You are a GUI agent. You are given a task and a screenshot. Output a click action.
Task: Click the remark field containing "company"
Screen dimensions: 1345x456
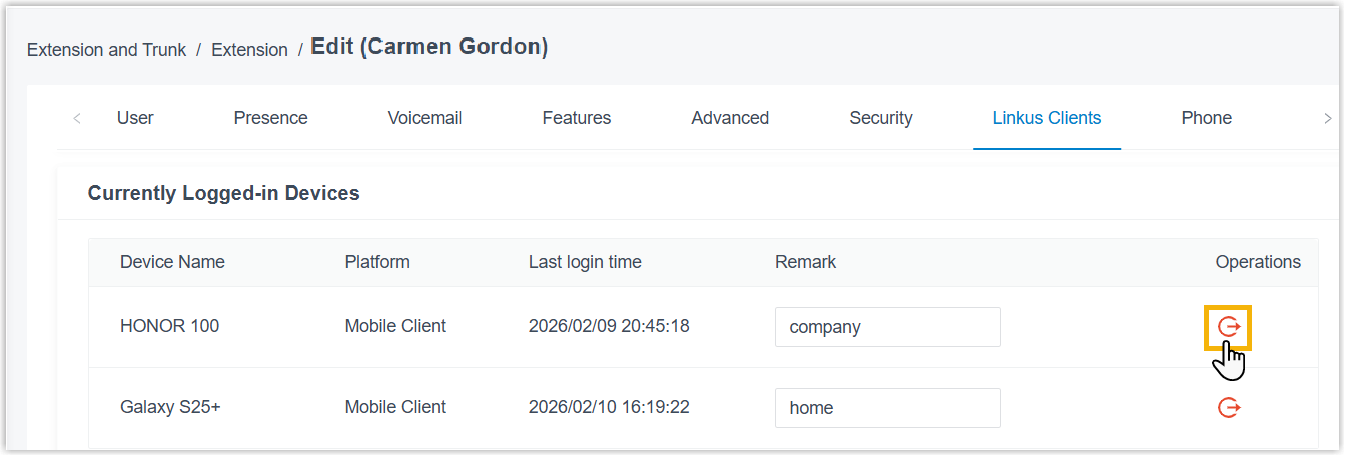887,327
